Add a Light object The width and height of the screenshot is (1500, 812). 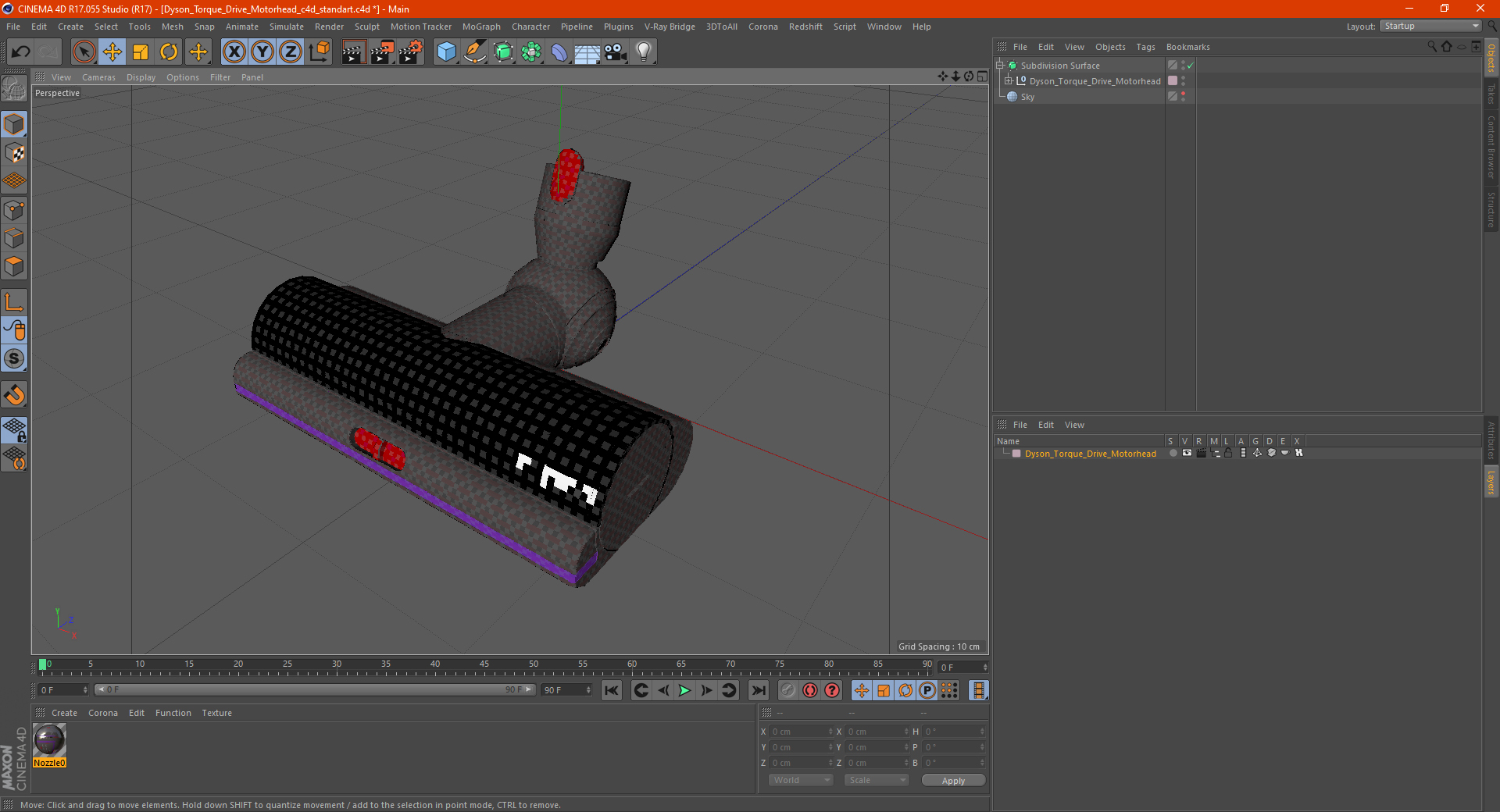click(643, 52)
